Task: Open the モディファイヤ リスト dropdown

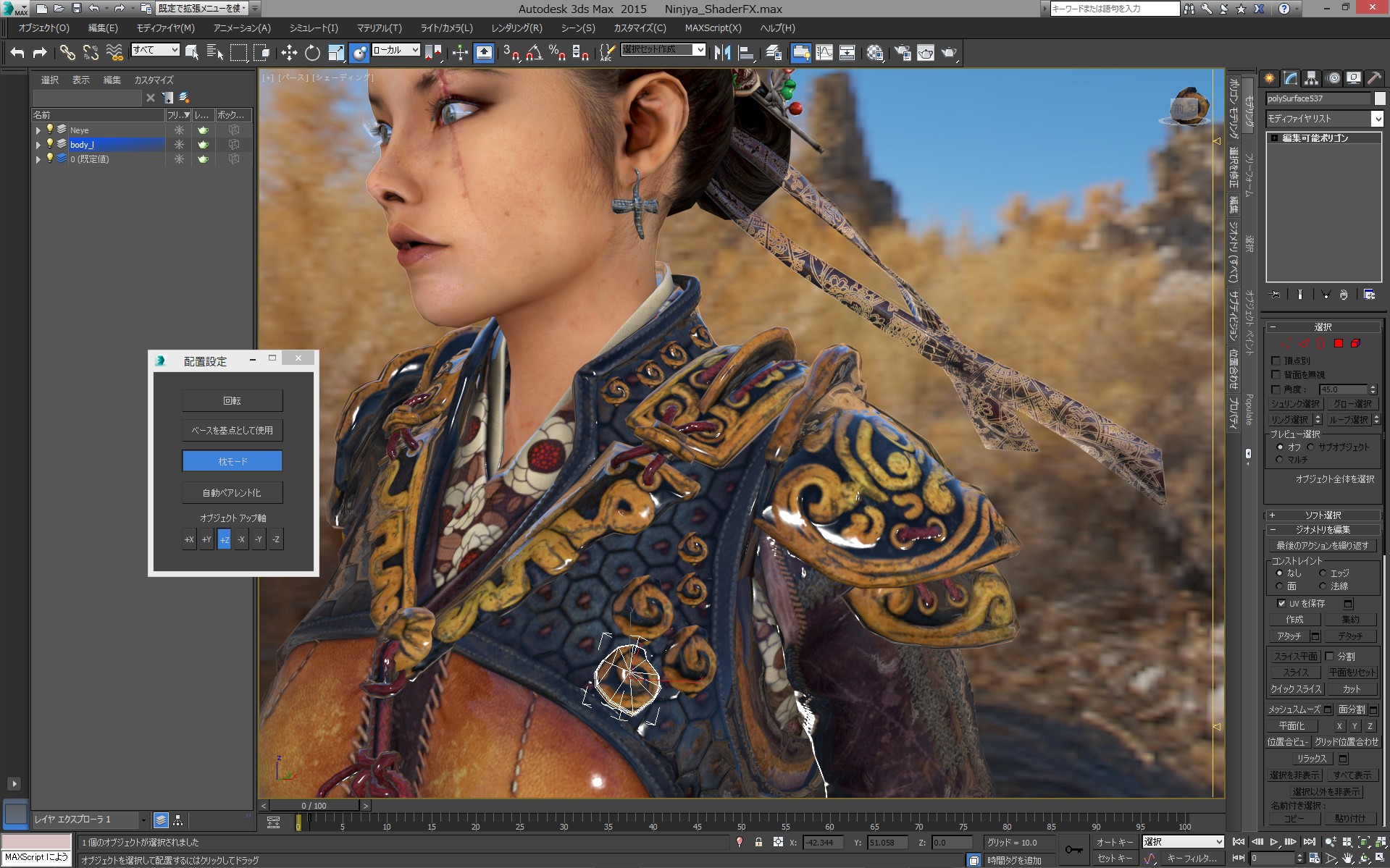Action: [1376, 118]
